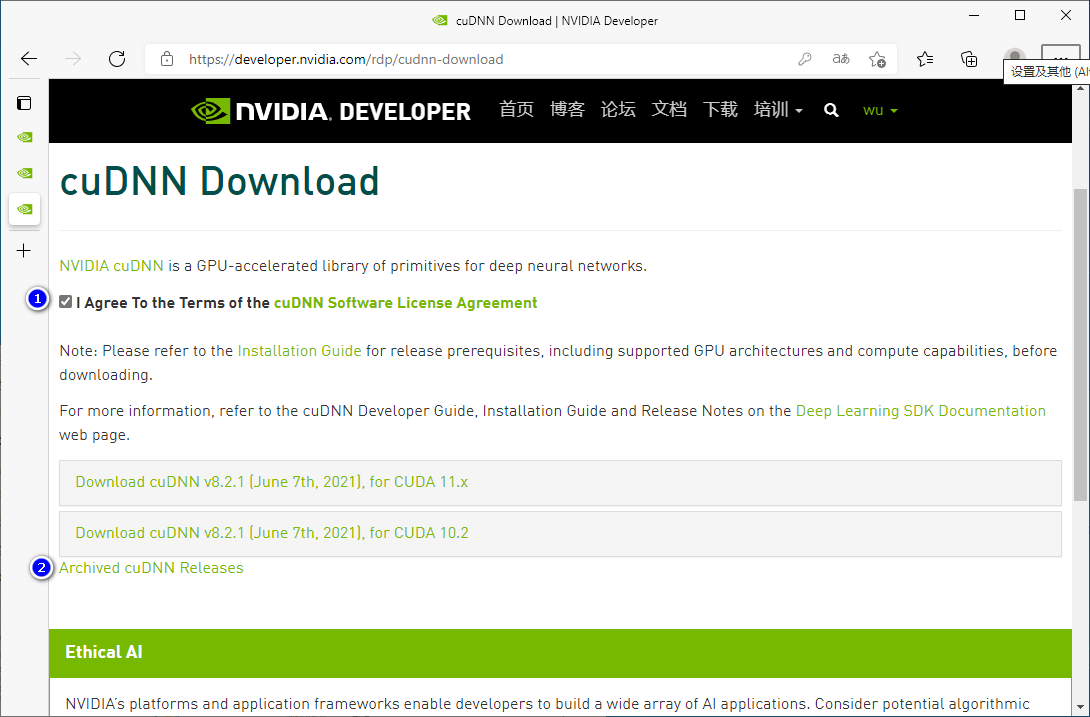Open the Installation Guide link
This screenshot has width=1090, height=717.
[x=299, y=351]
